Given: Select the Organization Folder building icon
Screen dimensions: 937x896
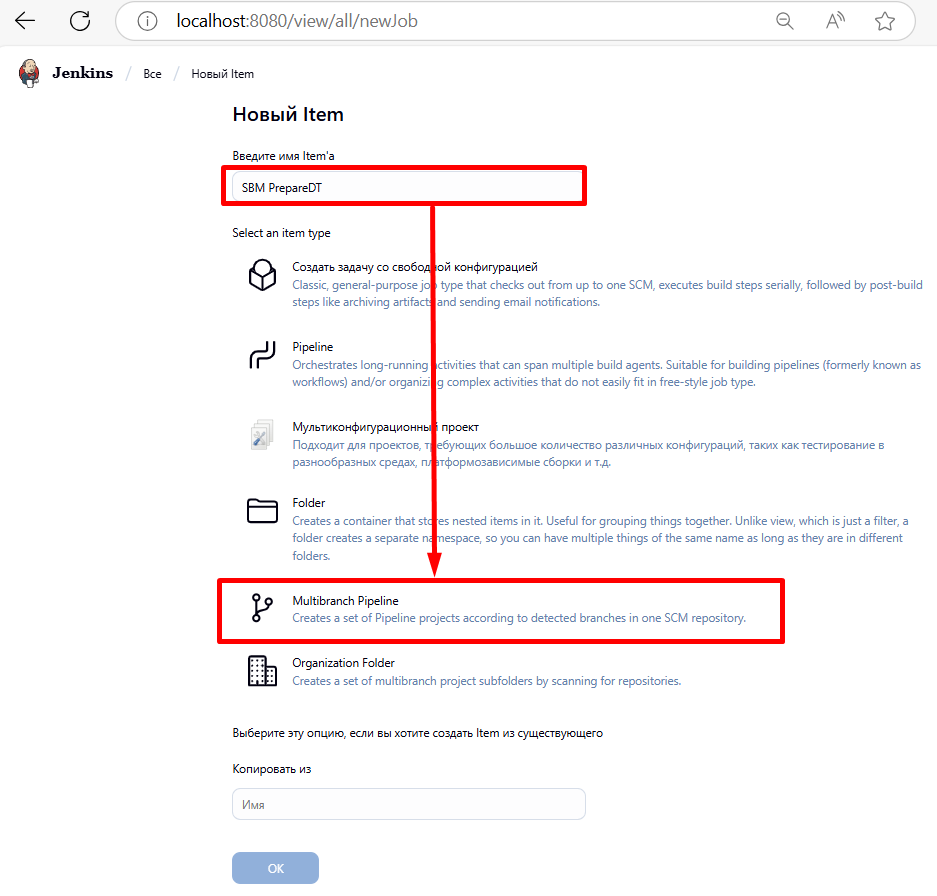Looking at the screenshot, I should click(x=262, y=671).
